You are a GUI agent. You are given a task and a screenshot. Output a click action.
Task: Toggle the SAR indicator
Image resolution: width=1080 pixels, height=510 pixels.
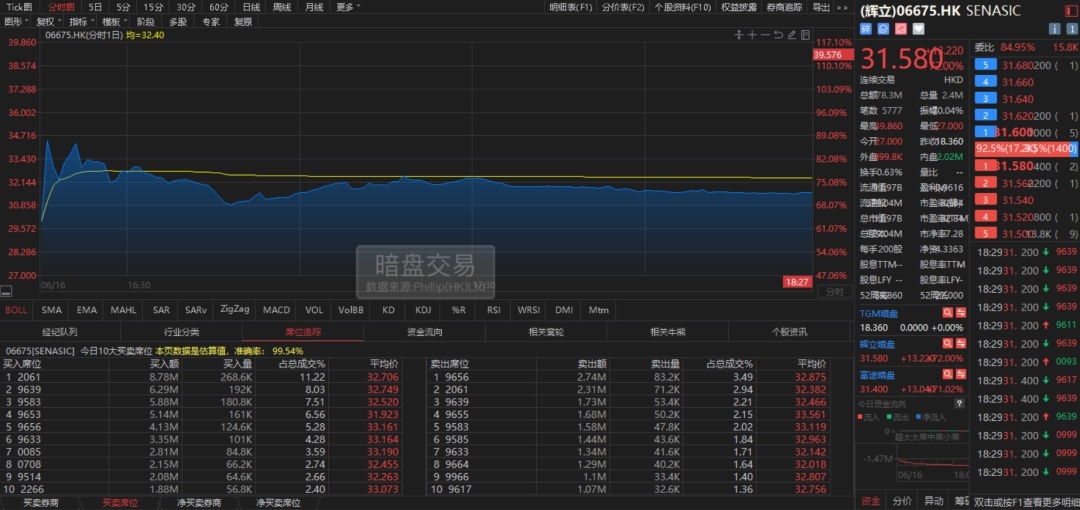(x=161, y=310)
